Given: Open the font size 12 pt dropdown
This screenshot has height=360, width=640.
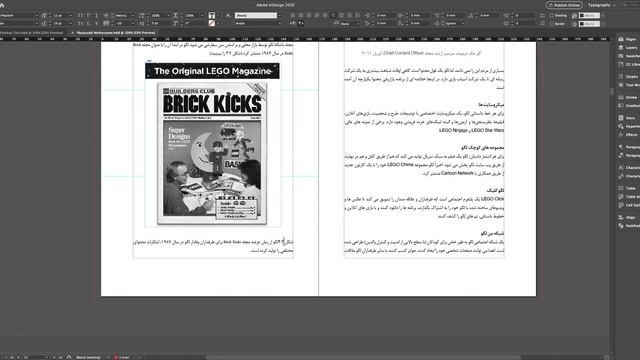Looking at the screenshot, I should (71, 16).
